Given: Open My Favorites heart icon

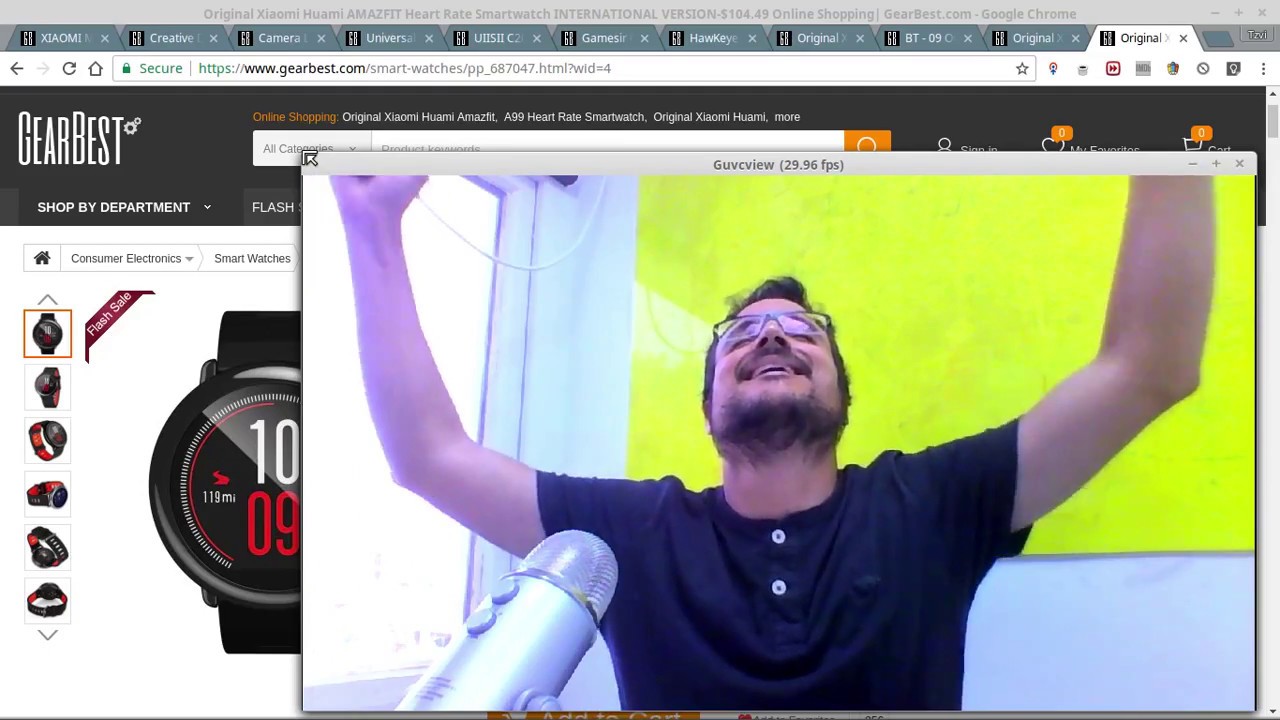Looking at the screenshot, I should tap(1053, 144).
